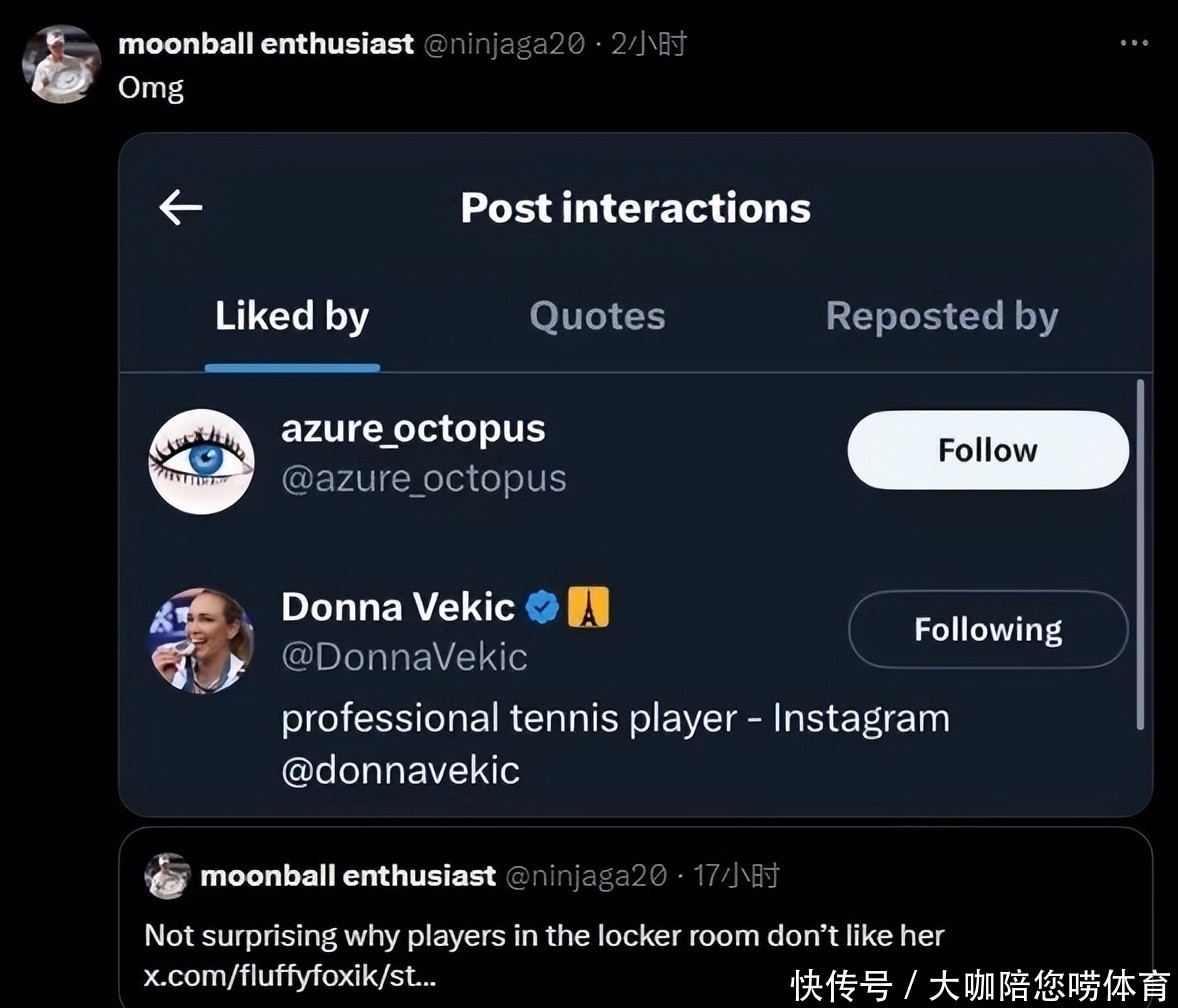Click the quoted post text about locker room
This screenshot has width=1178, height=1008.
pos(544,936)
